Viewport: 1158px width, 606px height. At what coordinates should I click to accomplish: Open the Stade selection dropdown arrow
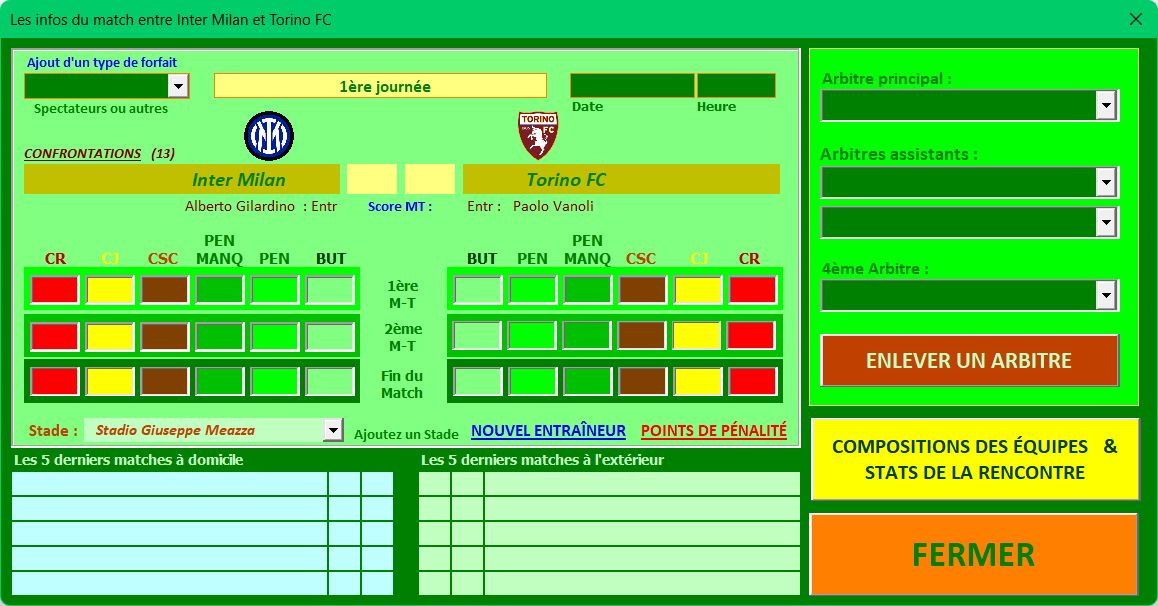tap(333, 431)
